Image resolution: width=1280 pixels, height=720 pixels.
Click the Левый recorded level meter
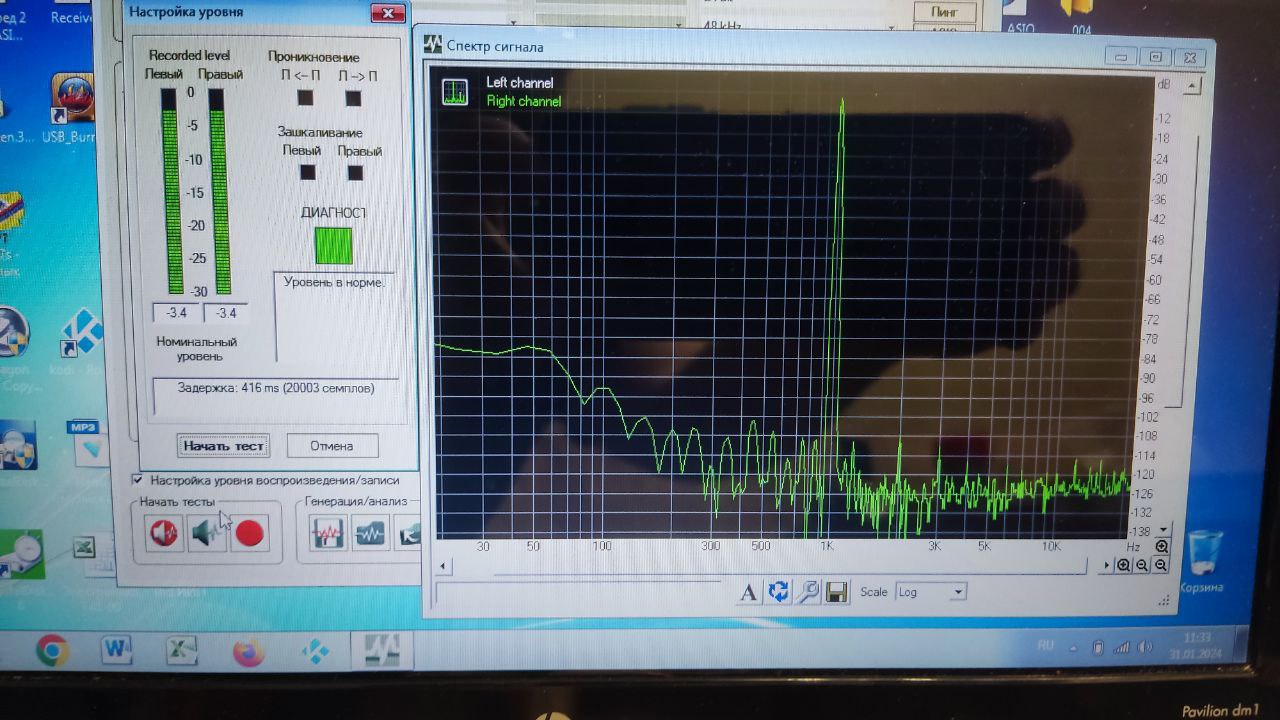point(173,191)
